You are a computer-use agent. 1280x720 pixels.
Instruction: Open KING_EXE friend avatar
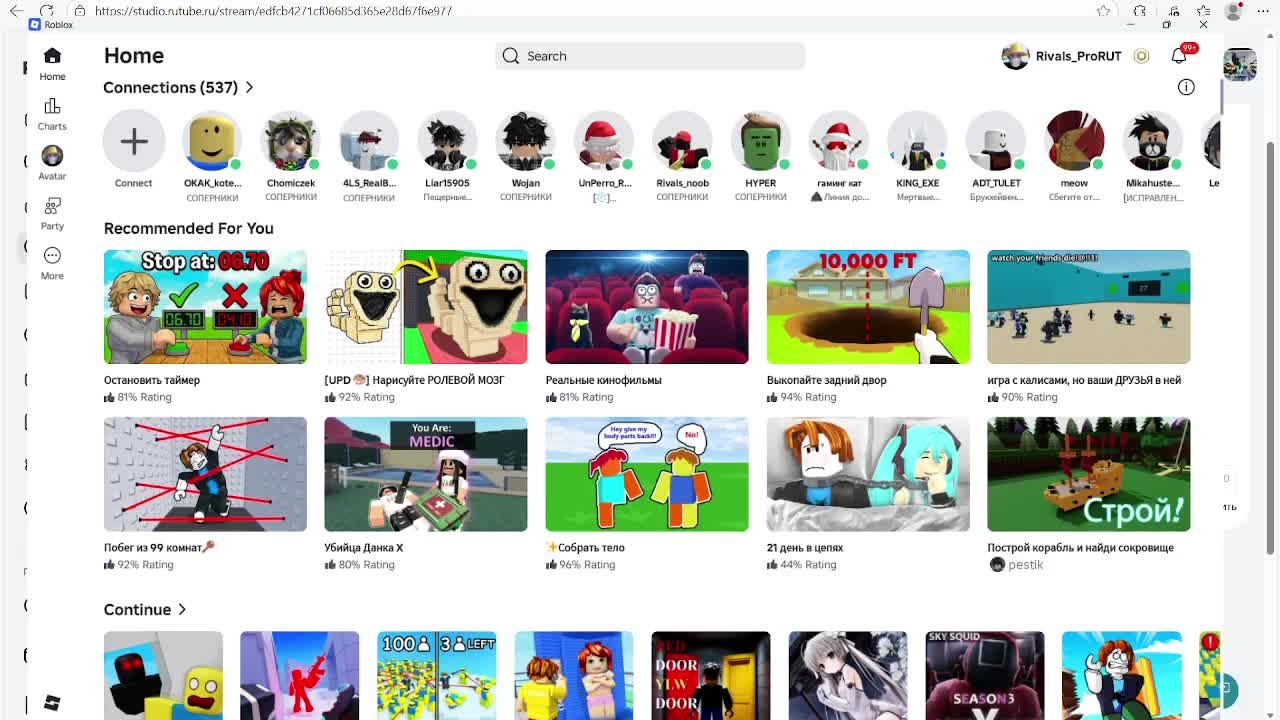(917, 141)
